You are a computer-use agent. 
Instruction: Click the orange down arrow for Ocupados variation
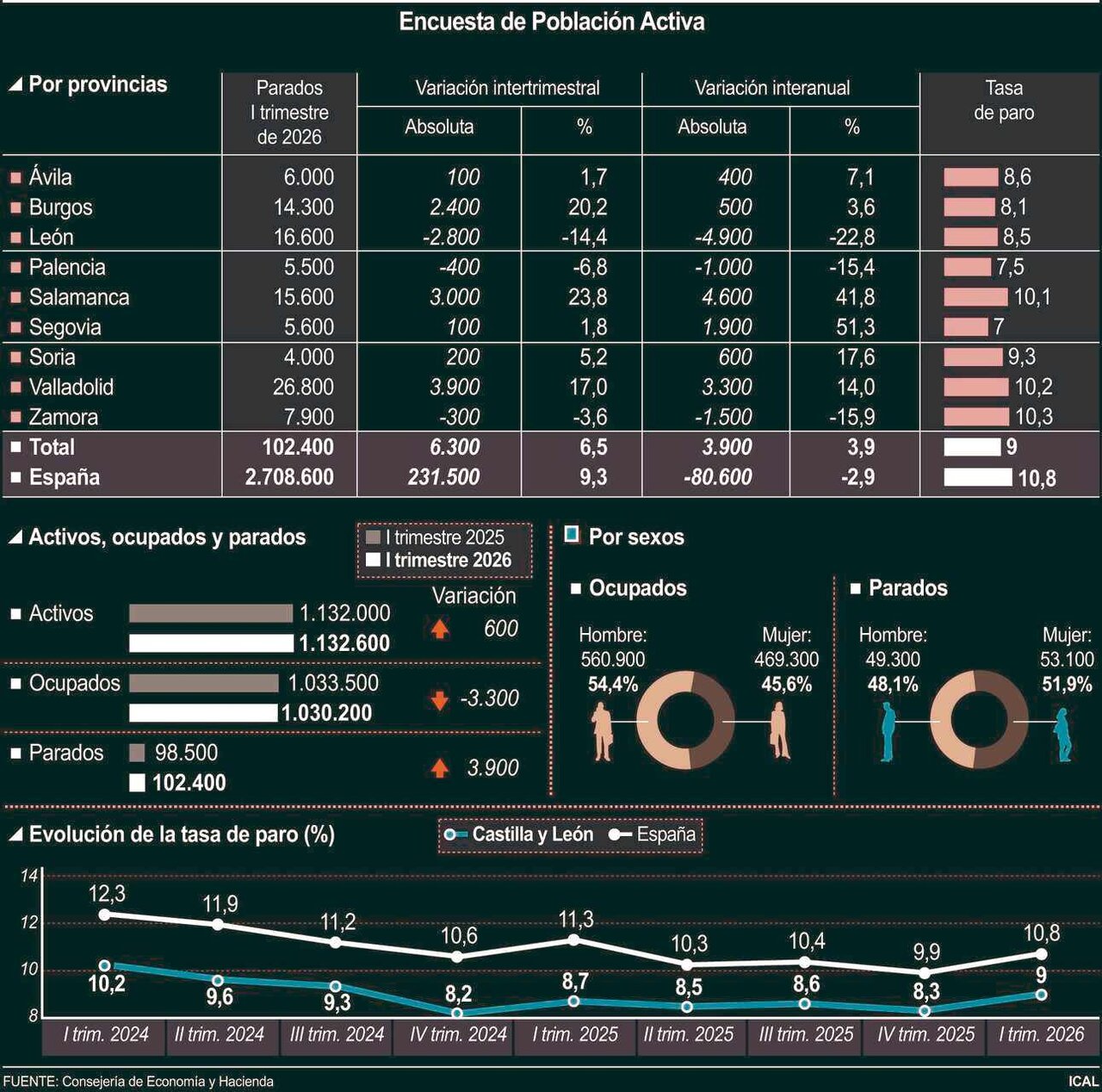pyautogui.click(x=440, y=699)
